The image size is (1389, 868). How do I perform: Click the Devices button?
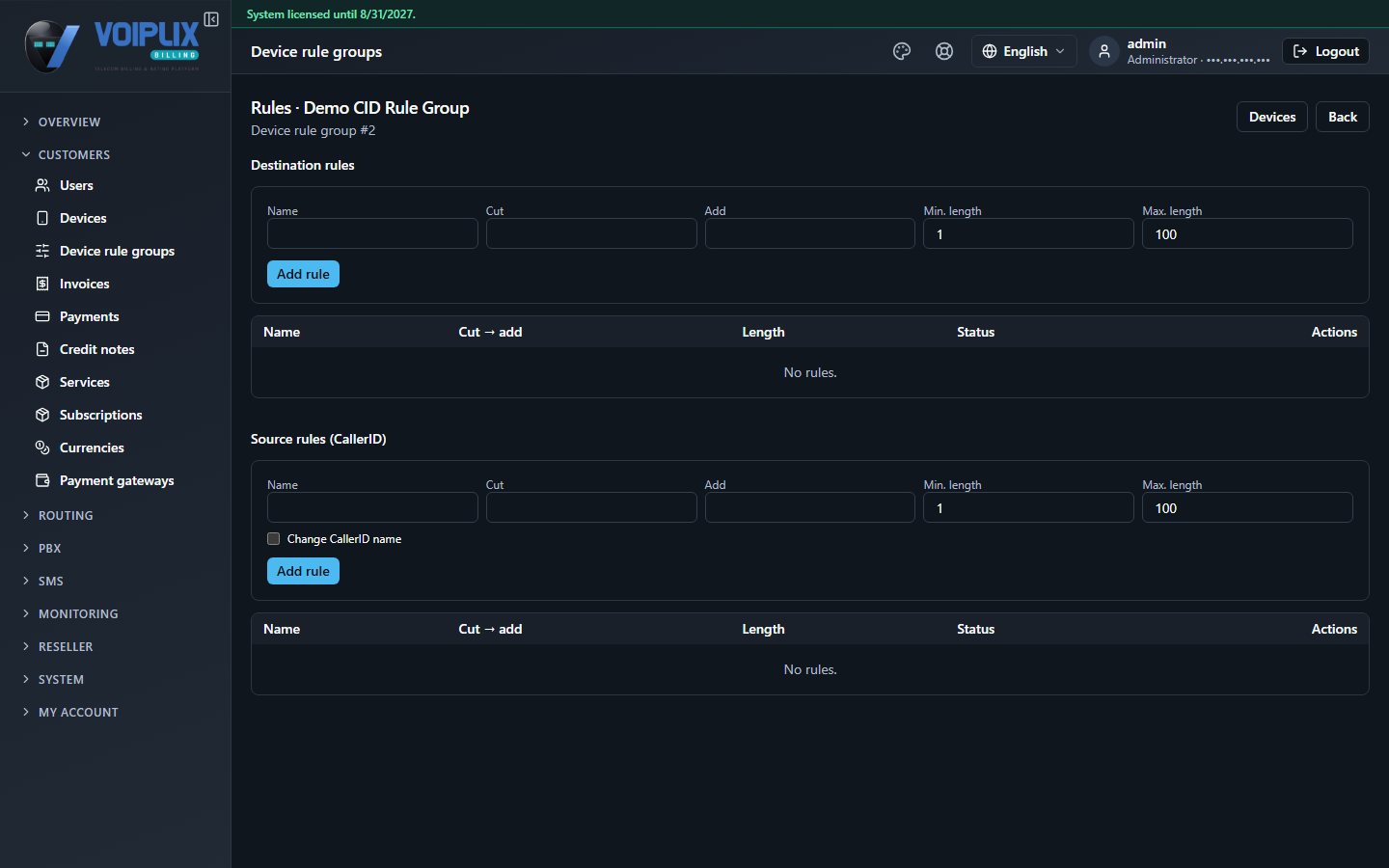pyautogui.click(x=1272, y=117)
